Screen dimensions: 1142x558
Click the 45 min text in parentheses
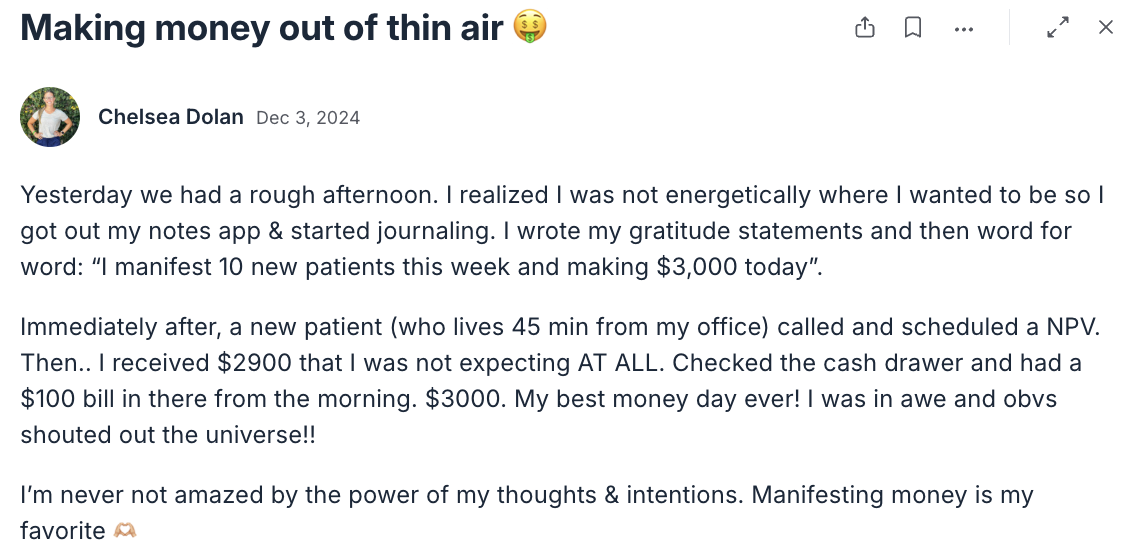click(551, 327)
